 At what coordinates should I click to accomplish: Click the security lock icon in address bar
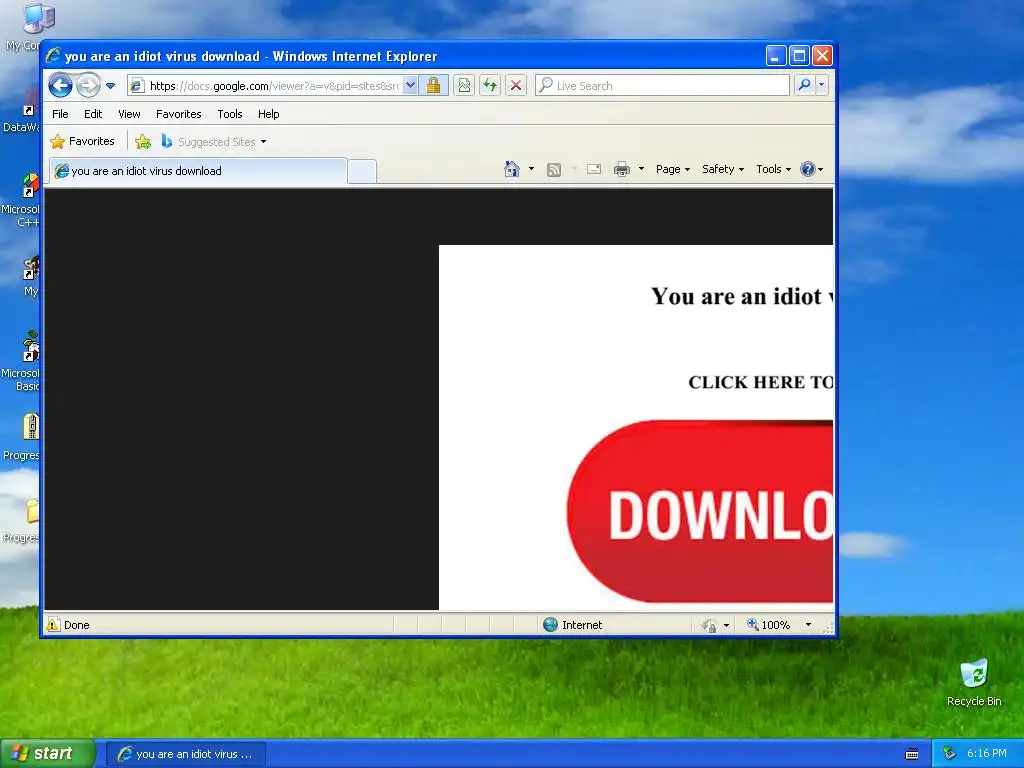[433, 85]
